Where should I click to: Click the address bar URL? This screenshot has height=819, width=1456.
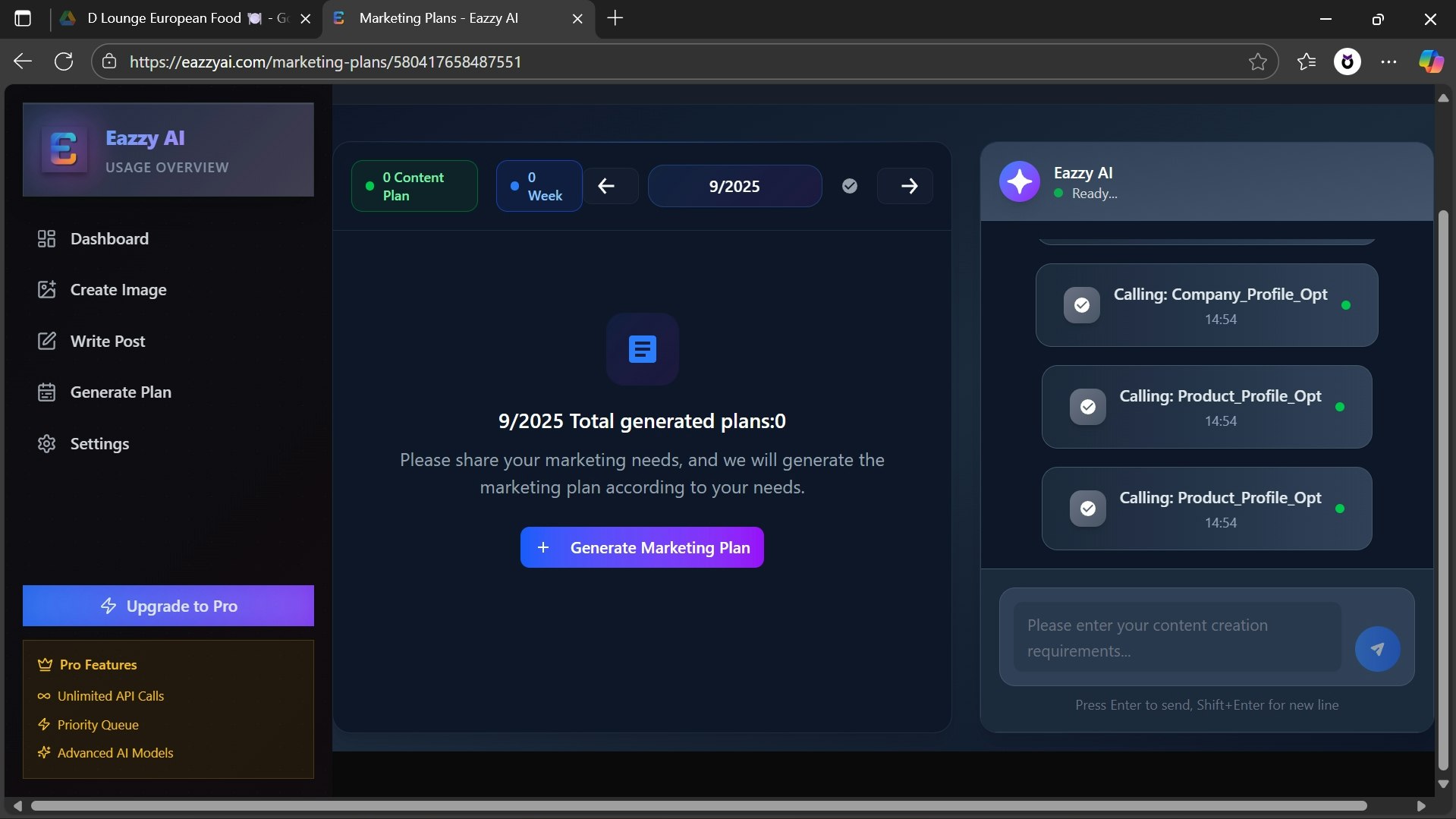tap(325, 61)
